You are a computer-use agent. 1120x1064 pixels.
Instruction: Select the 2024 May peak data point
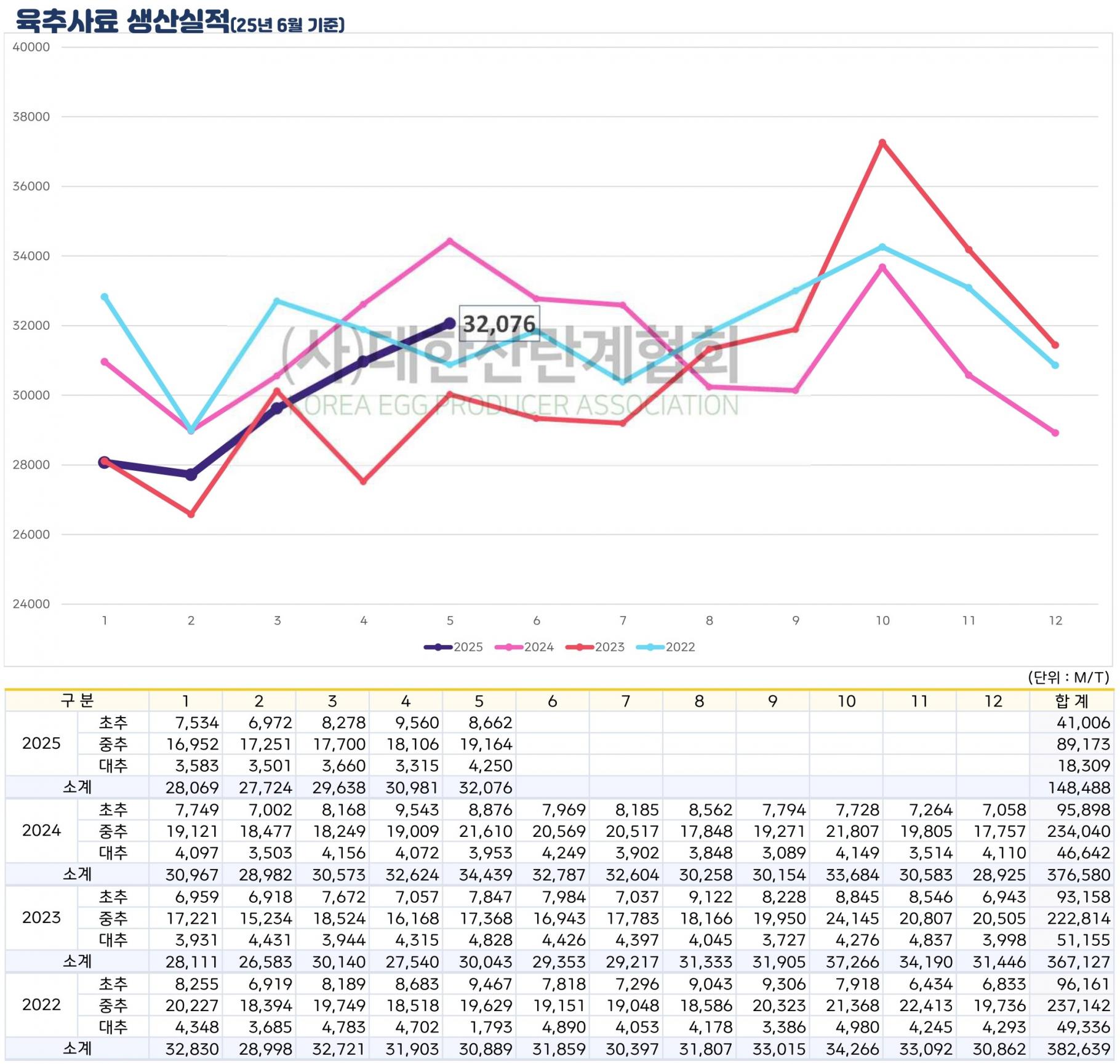450,241
